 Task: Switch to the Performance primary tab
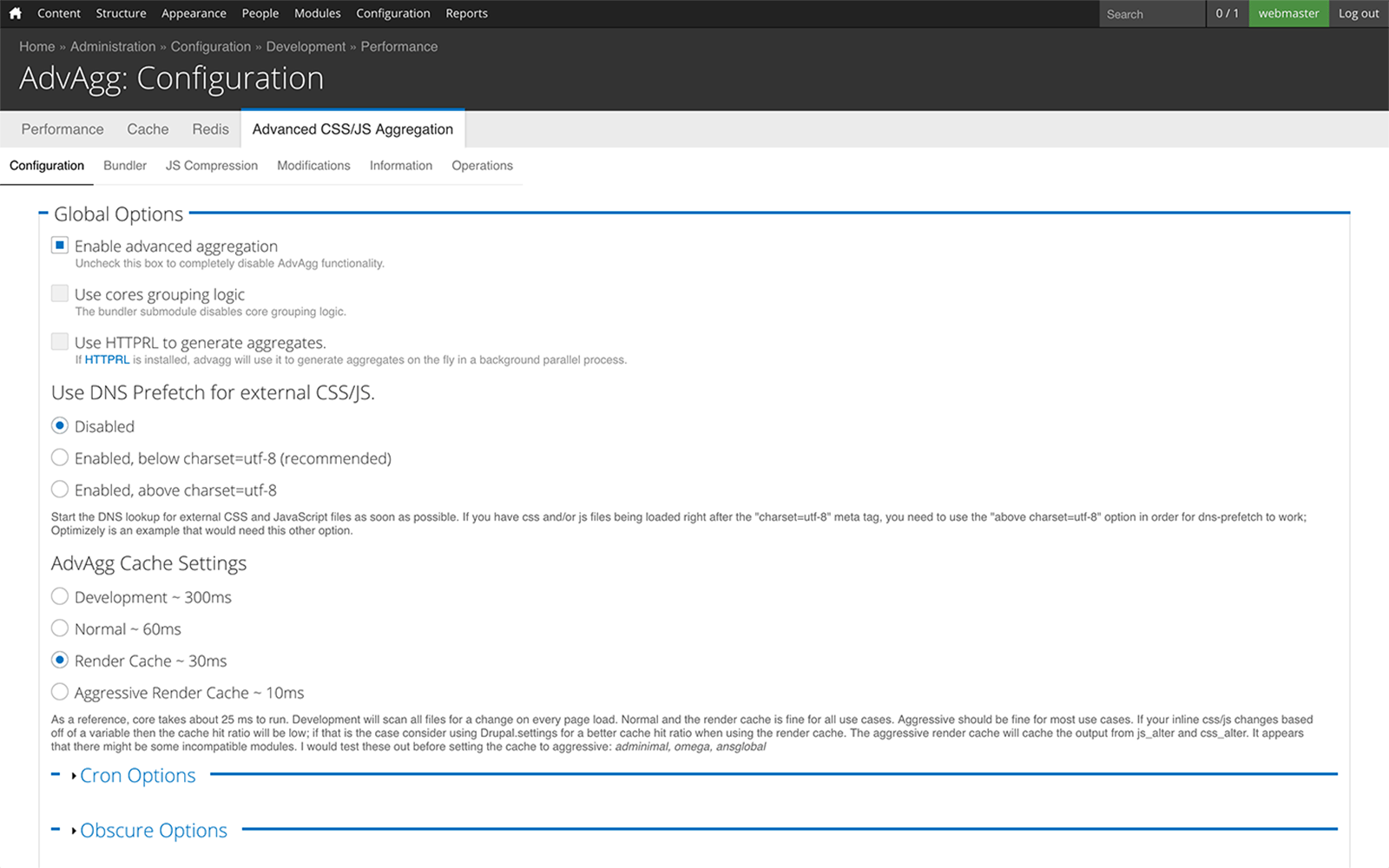(63, 129)
